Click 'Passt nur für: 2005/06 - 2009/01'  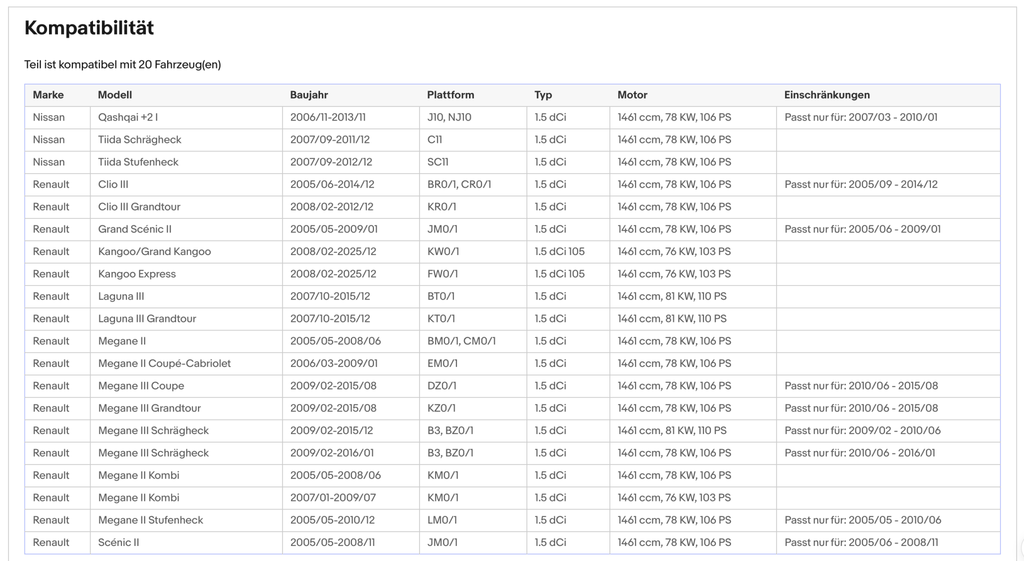862,229
